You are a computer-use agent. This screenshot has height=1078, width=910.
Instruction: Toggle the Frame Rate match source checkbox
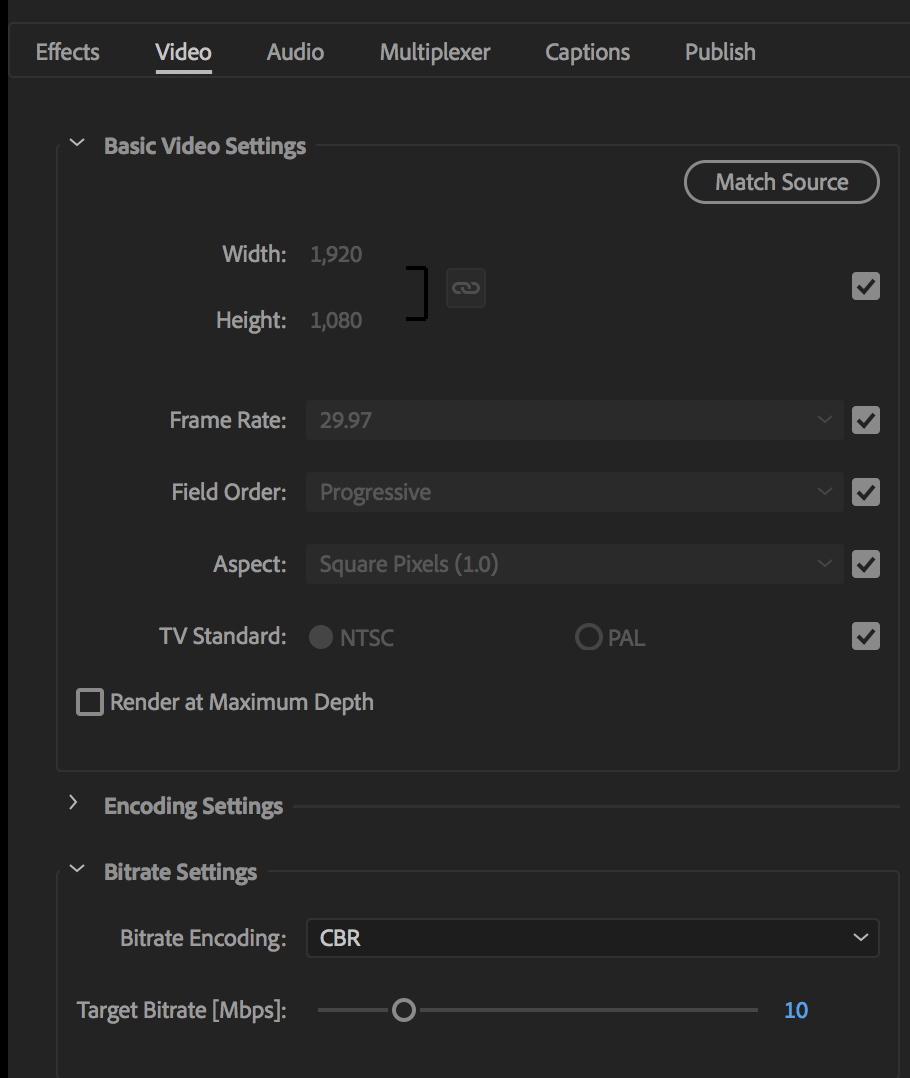[x=866, y=420]
